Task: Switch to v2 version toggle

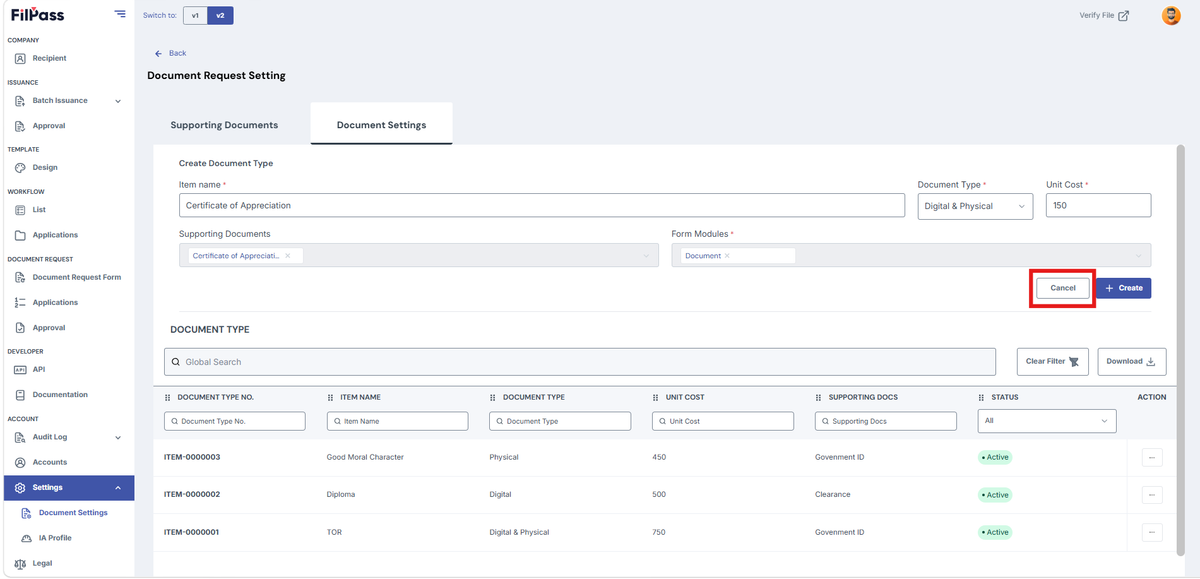Action: click(220, 16)
